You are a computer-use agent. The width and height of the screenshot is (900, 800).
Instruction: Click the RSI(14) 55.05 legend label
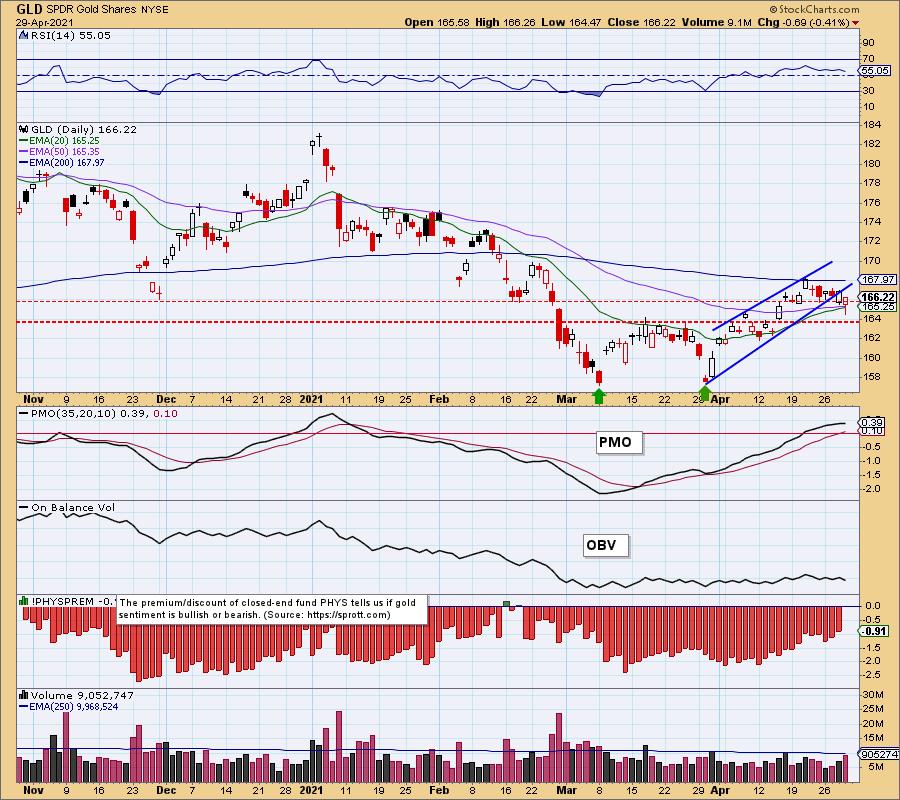point(70,36)
